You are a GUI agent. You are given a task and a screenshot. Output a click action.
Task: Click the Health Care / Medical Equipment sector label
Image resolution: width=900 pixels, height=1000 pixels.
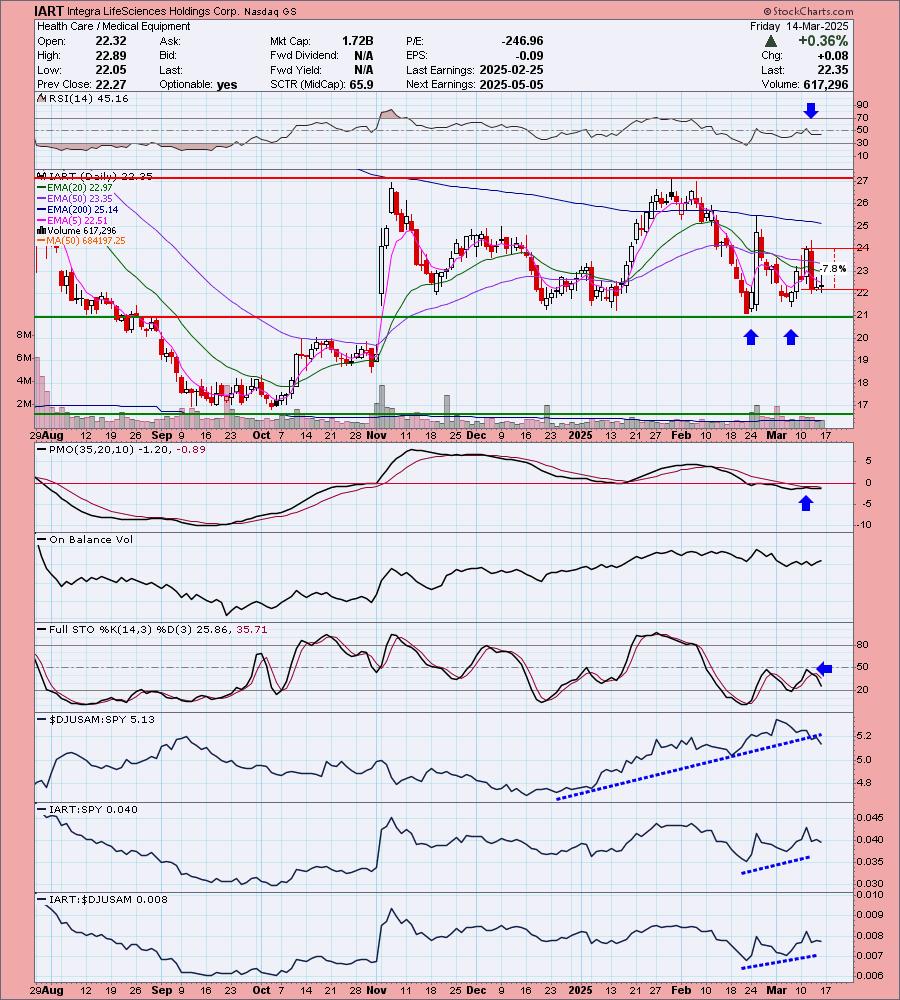pos(114,26)
